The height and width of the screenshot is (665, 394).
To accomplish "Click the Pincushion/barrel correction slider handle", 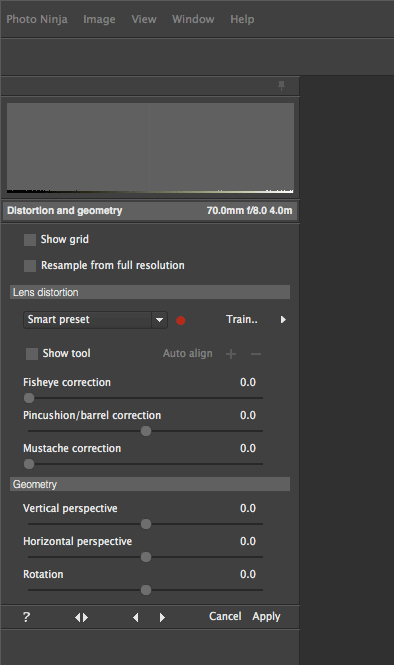I will point(146,431).
